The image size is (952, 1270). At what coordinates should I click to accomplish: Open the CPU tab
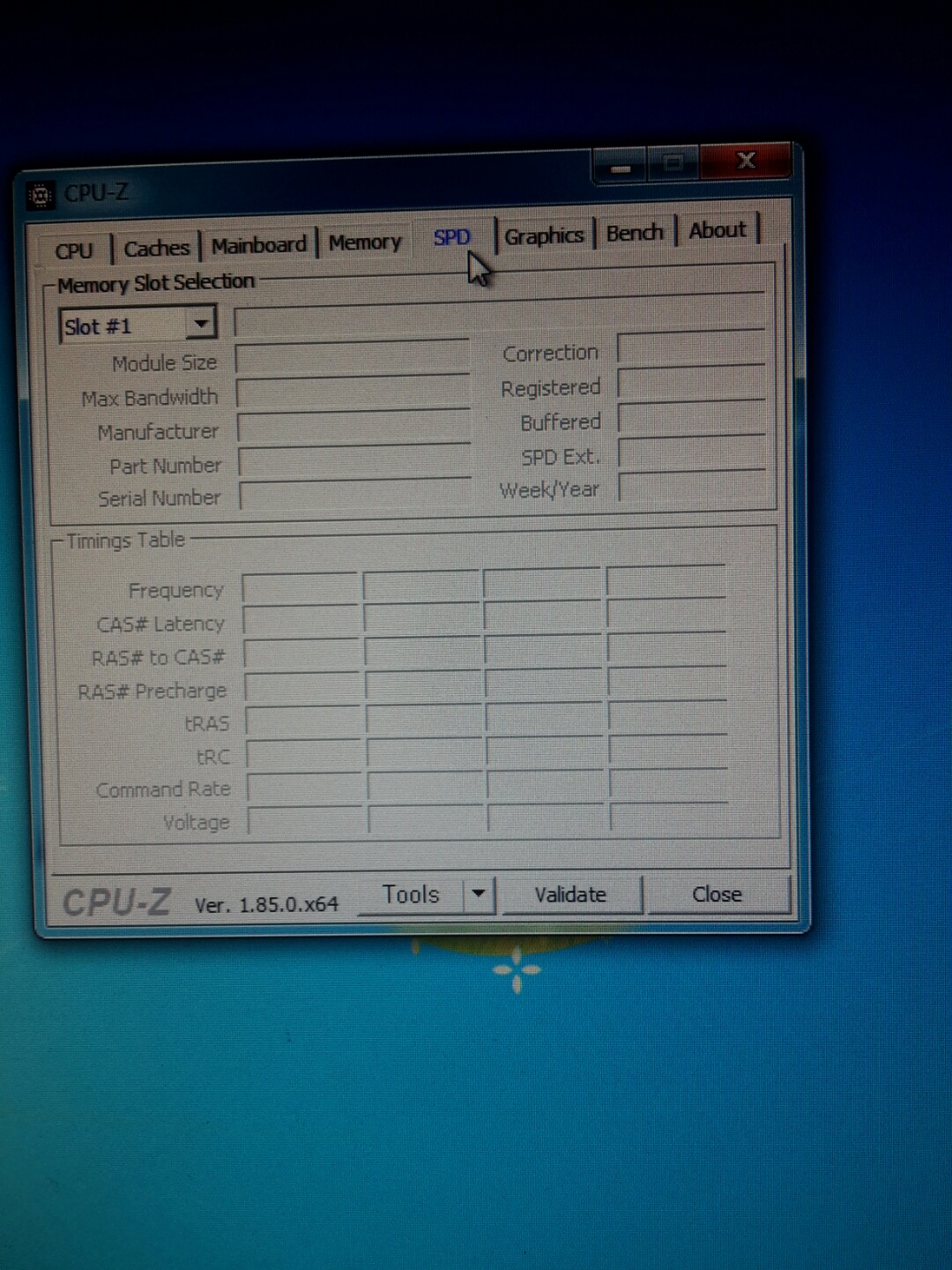pyautogui.click(x=74, y=250)
